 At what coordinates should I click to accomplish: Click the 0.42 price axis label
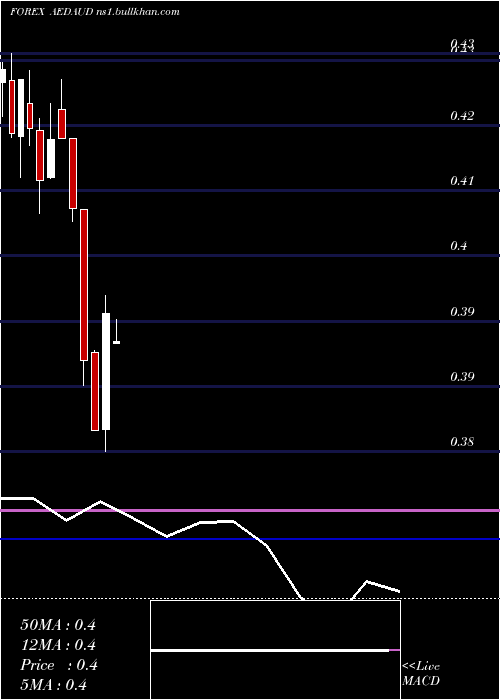click(x=462, y=116)
